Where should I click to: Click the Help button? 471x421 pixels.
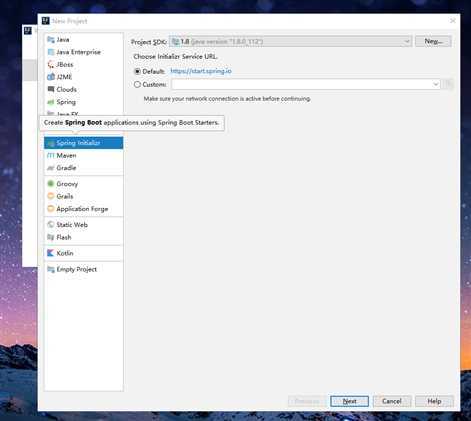click(x=434, y=401)
